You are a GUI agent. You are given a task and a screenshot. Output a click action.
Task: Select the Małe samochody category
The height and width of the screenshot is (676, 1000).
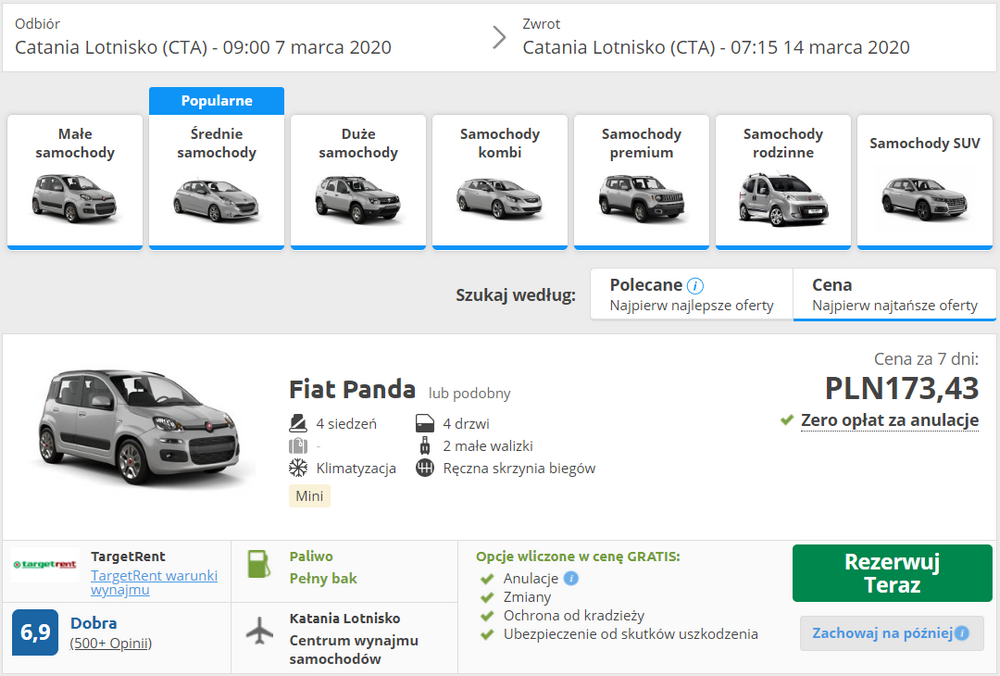[x=75, y=181]
